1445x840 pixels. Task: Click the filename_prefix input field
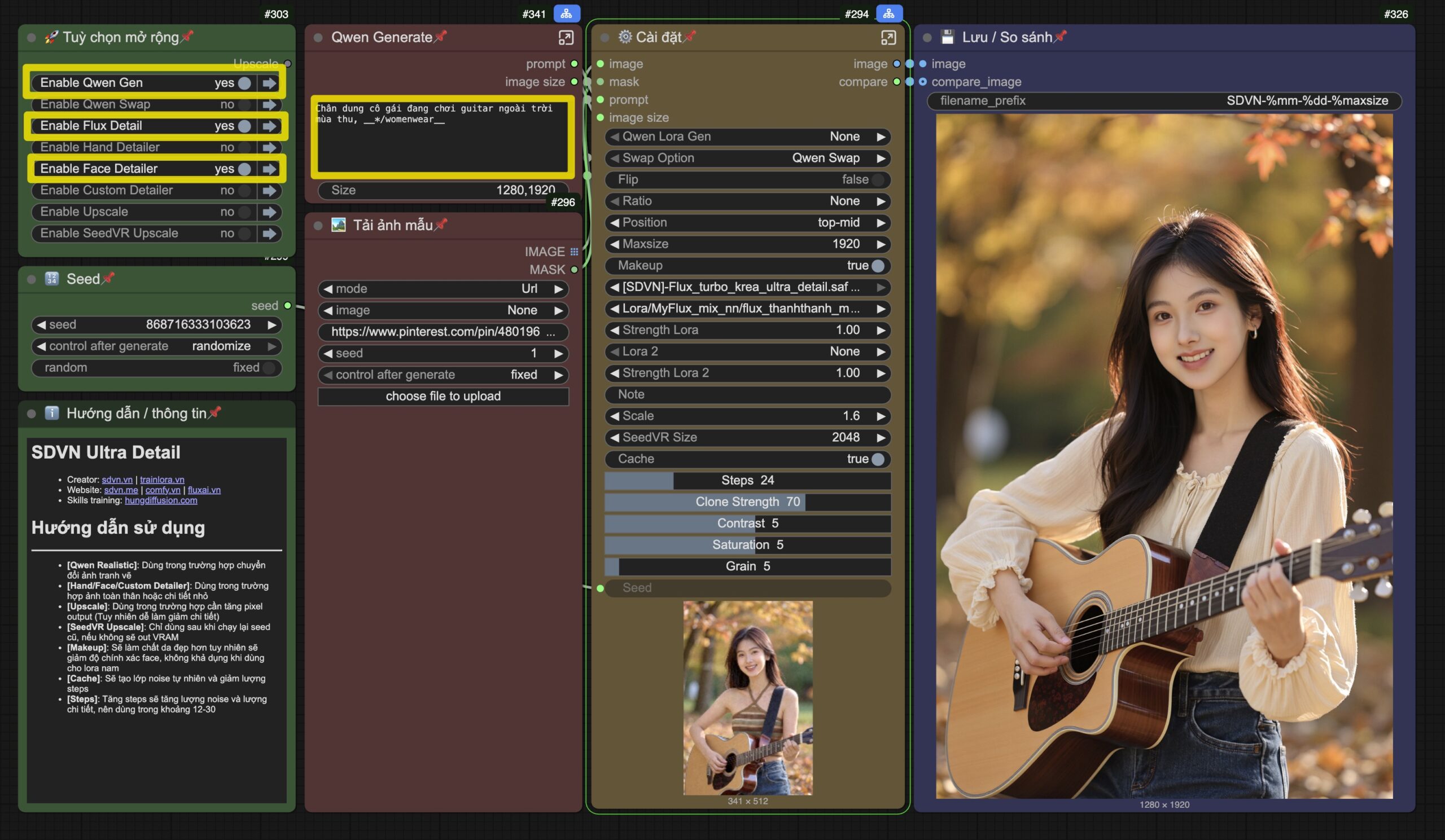1163,101
